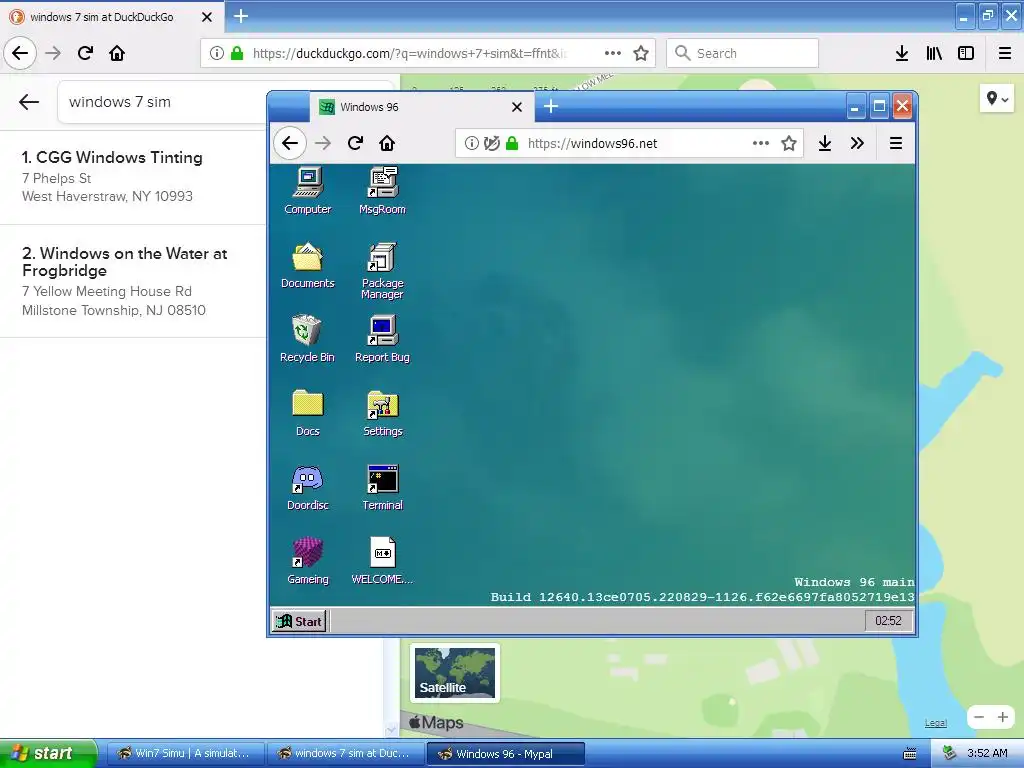Click the Windows 96 taskbar clock 02:52
The width and height of the screenshot is (1024, 768).
888,620
